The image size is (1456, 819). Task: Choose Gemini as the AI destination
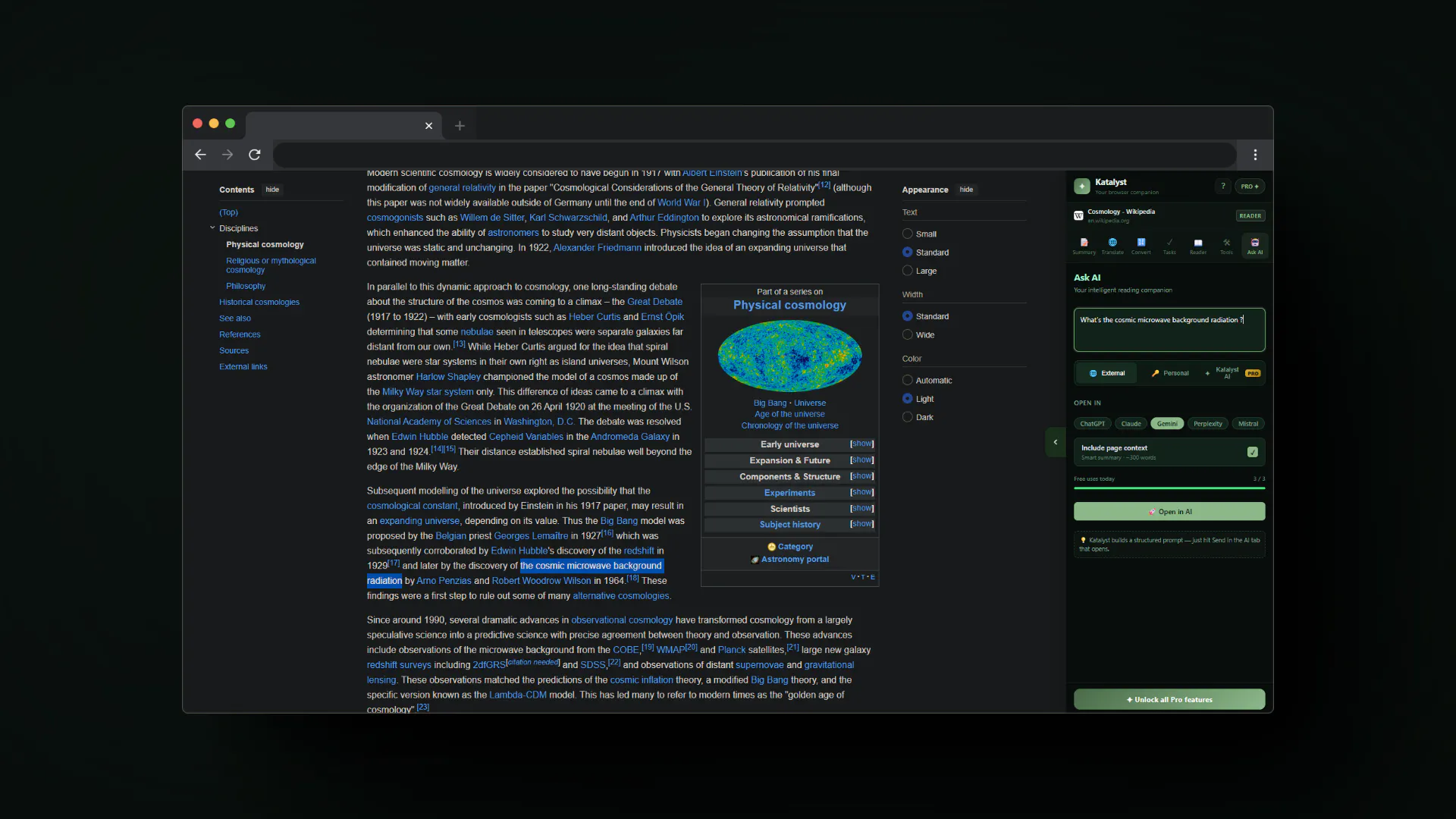coord(1167,424)
